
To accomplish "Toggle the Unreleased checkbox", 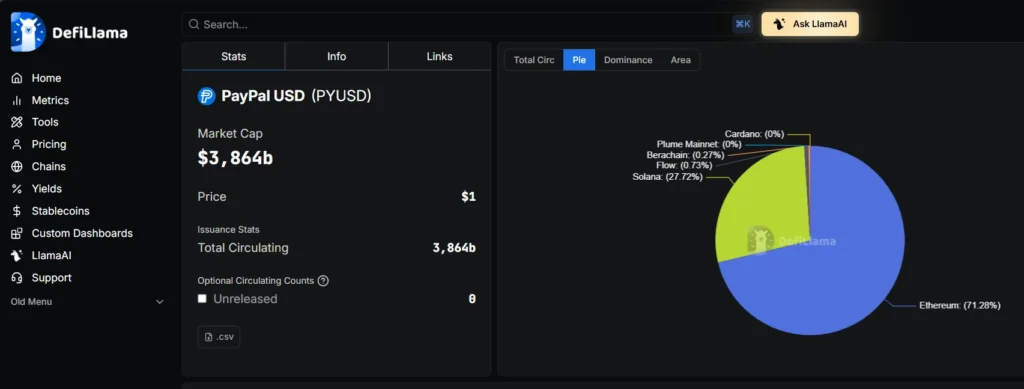I will click(202, 298).
